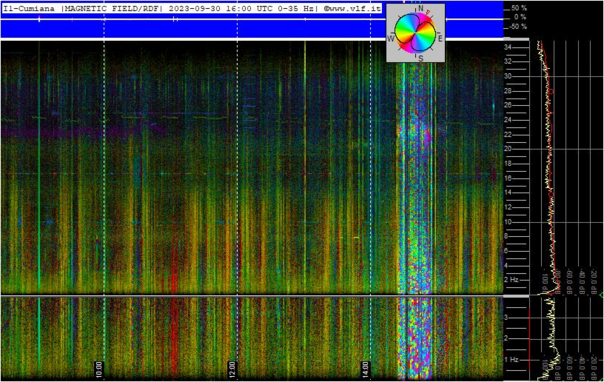Viewport: 604px width, 382px height.
Task: Click the 10 frequency tick label
Action: [x=508, y=222]
